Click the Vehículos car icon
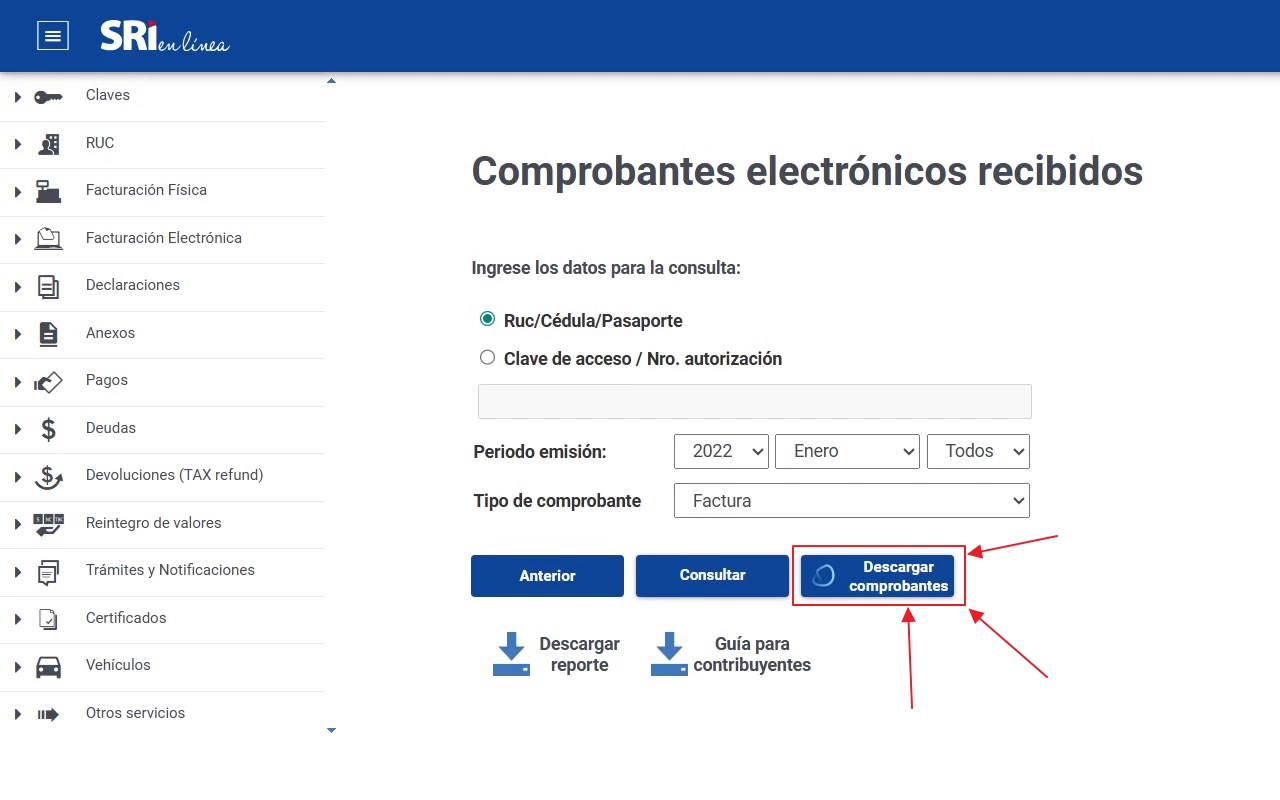Screen dimensions: 1280x800 click(x=48, y=666)
